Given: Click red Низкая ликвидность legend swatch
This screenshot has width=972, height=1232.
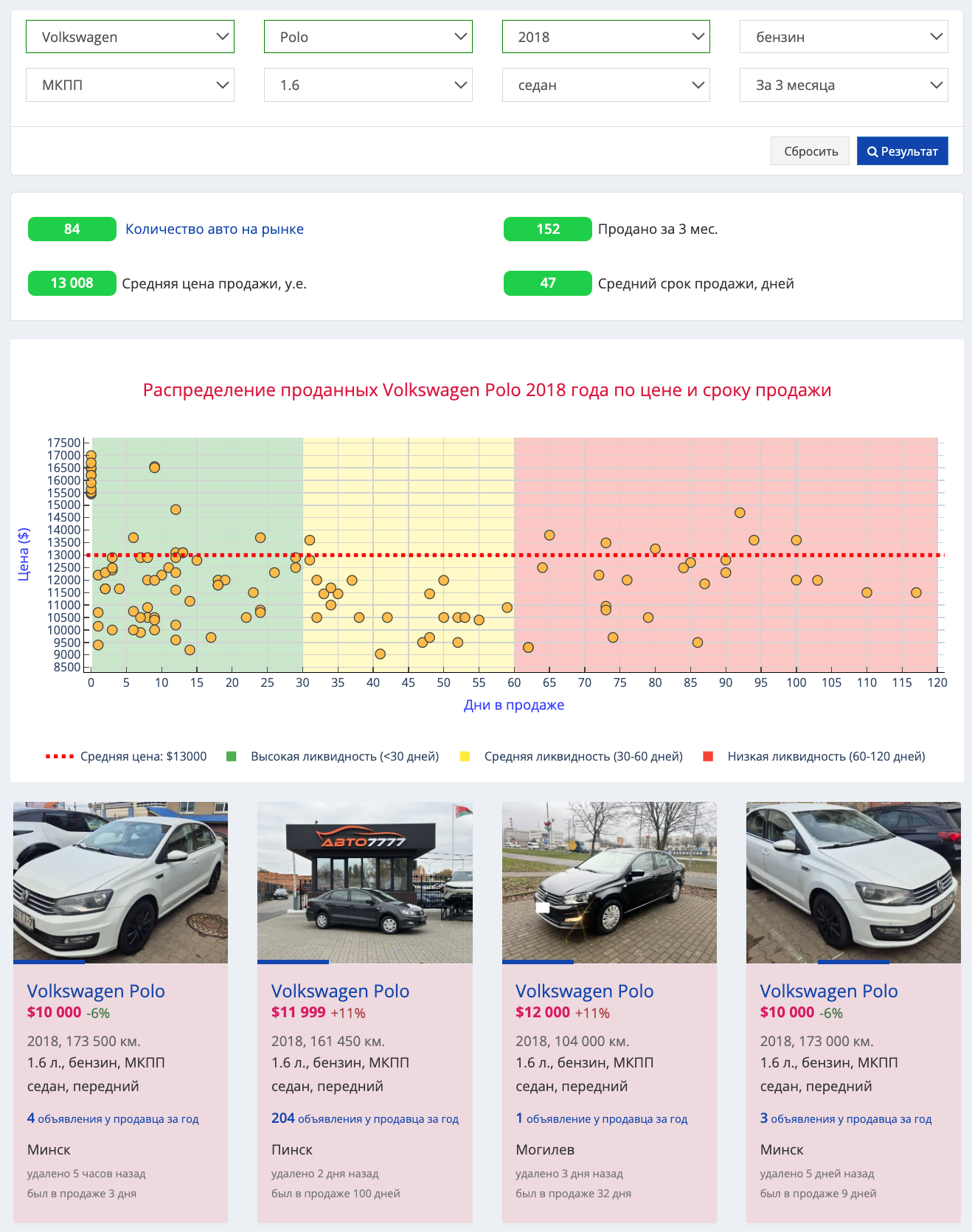Looking at the screenshot, I should coord(708,756).
